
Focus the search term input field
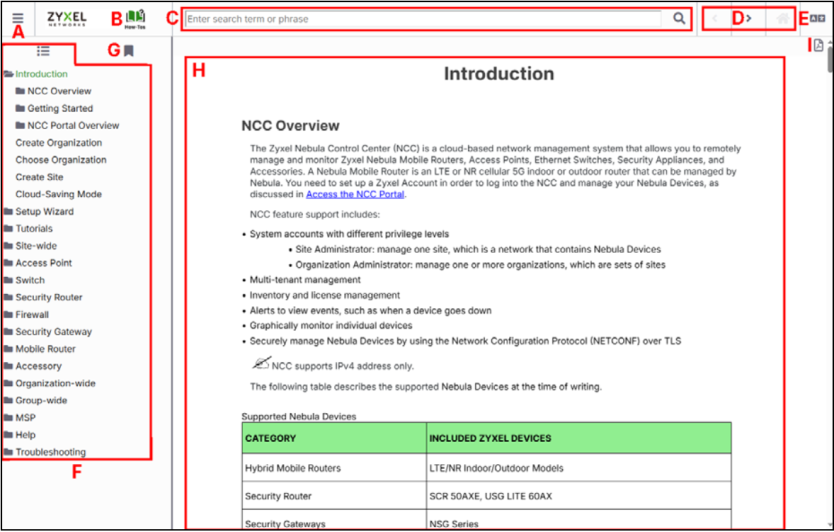(x=423, y=19)
